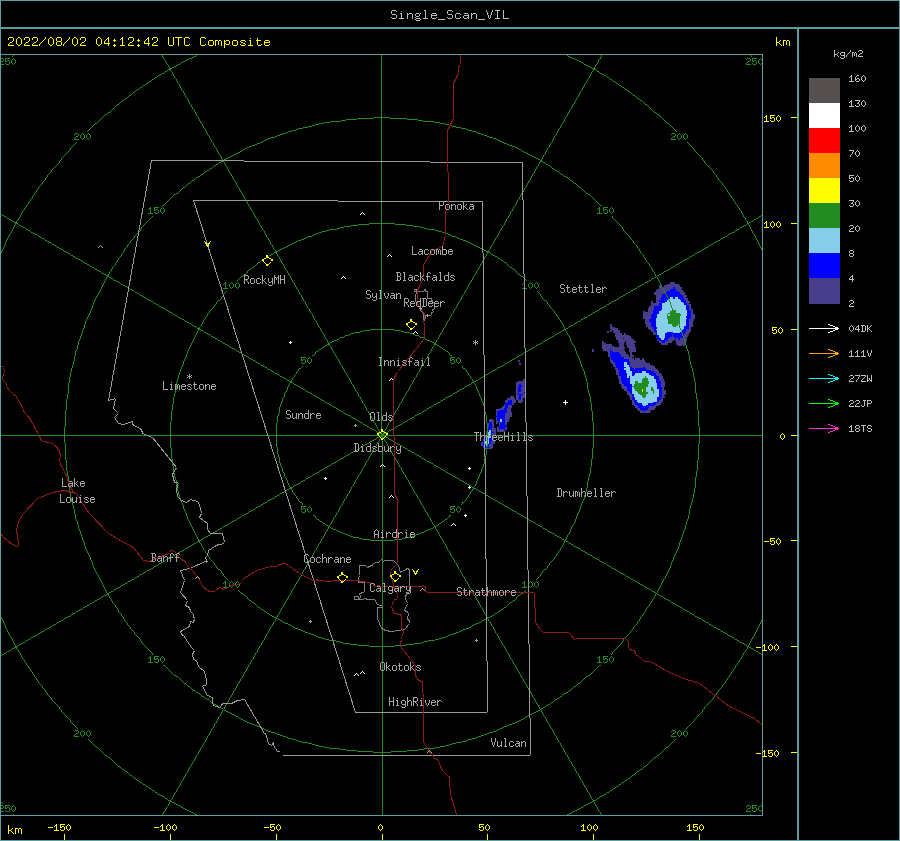Click the Sundre town label
This screenshot has width=900, height=841.
tap(303, 414)
